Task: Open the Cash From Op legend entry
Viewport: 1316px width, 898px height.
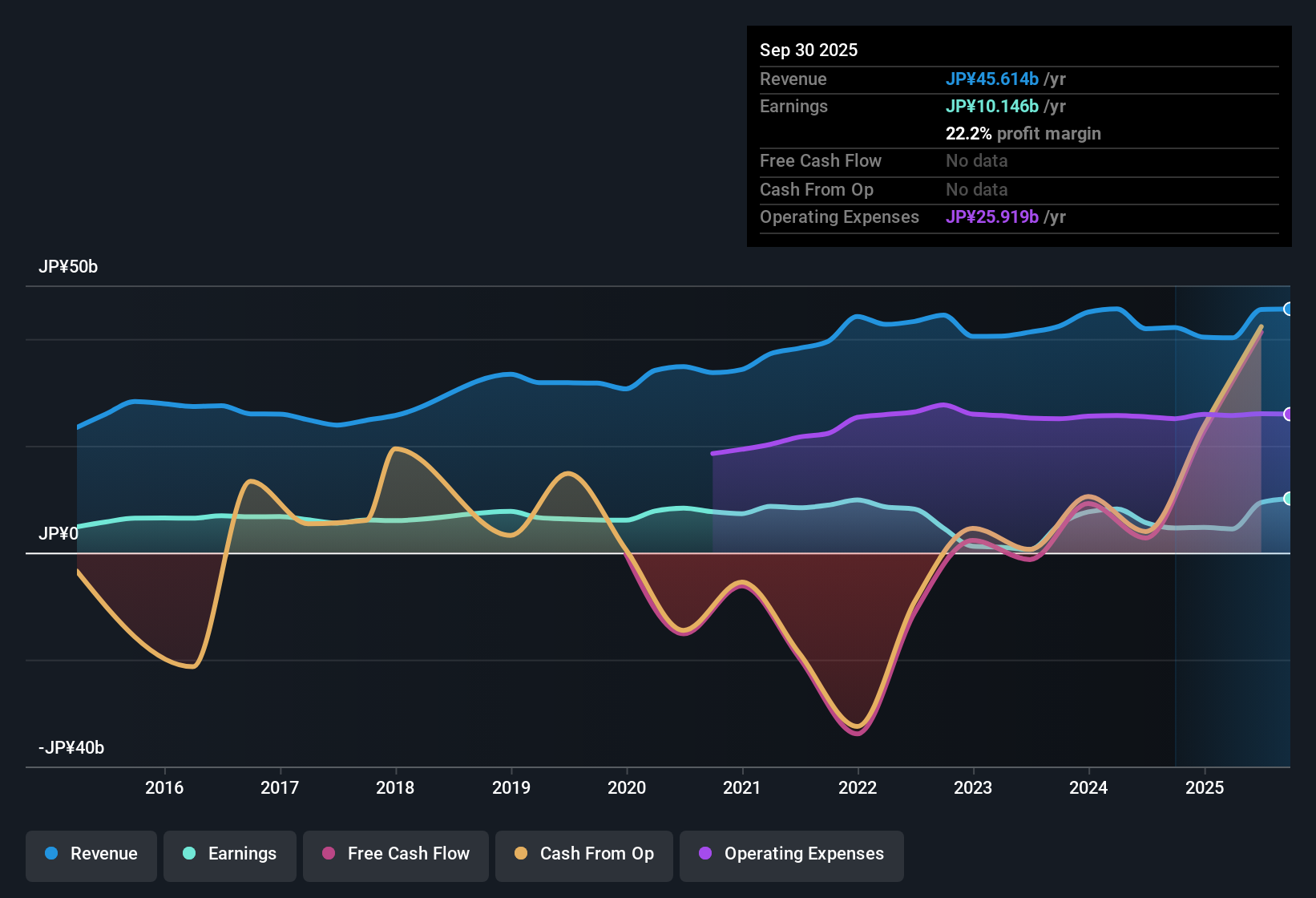Action: coord(583,854)
